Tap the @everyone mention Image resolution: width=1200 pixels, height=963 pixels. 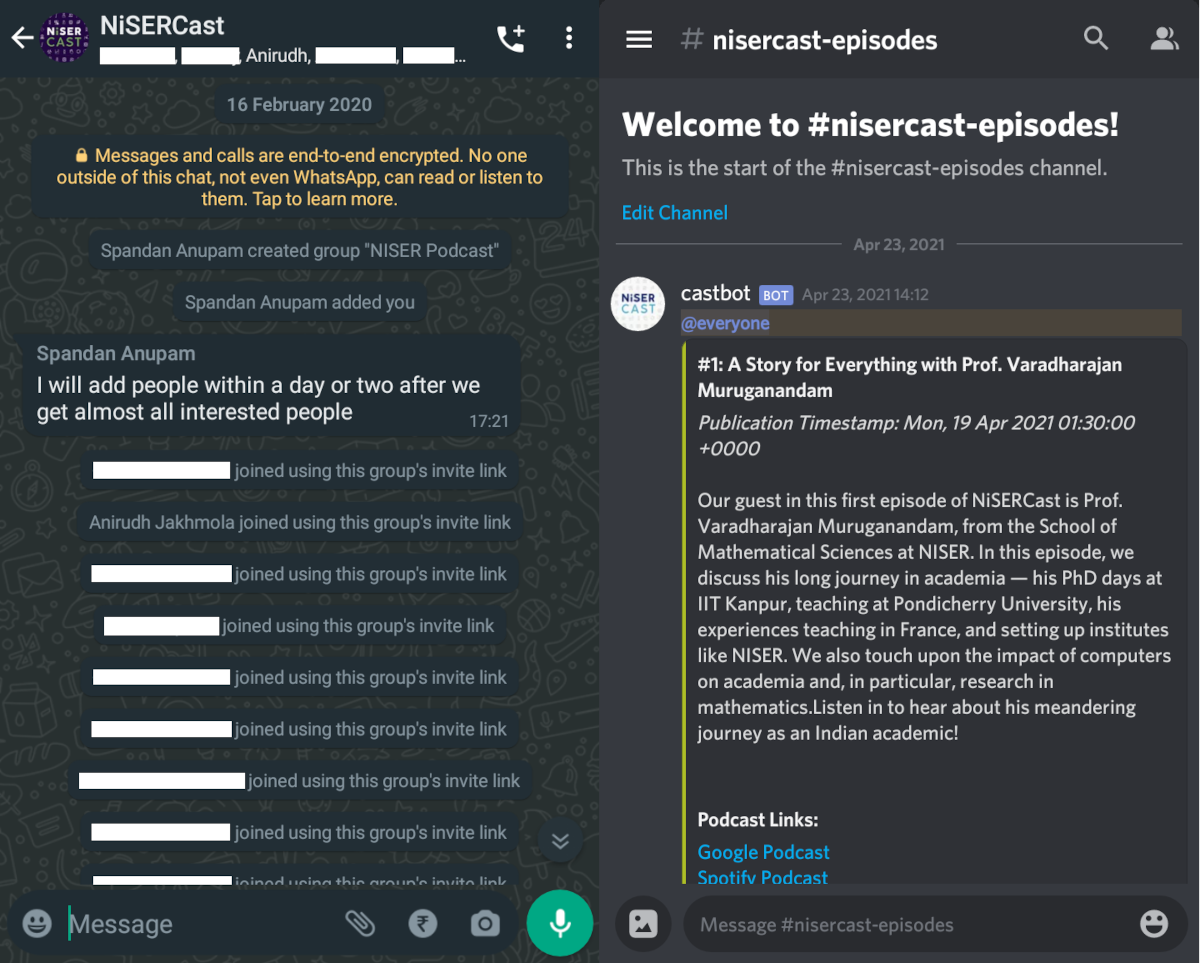725,324
